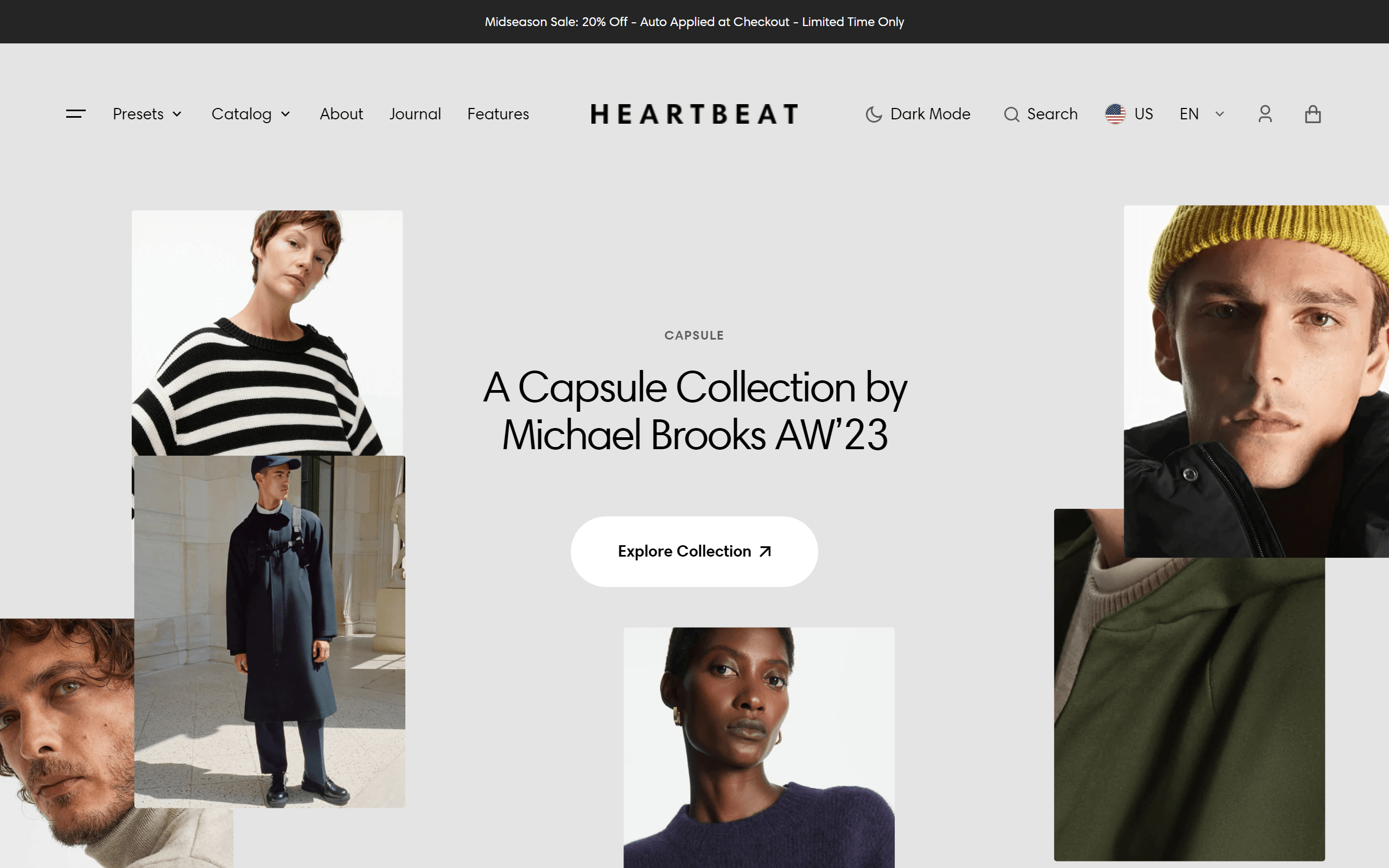Open the Journal menu item
This screenshot has width=1389, height=868.
415,114
